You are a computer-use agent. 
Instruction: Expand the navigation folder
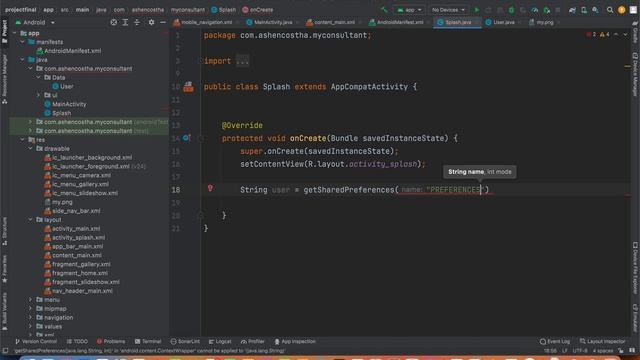31,318
